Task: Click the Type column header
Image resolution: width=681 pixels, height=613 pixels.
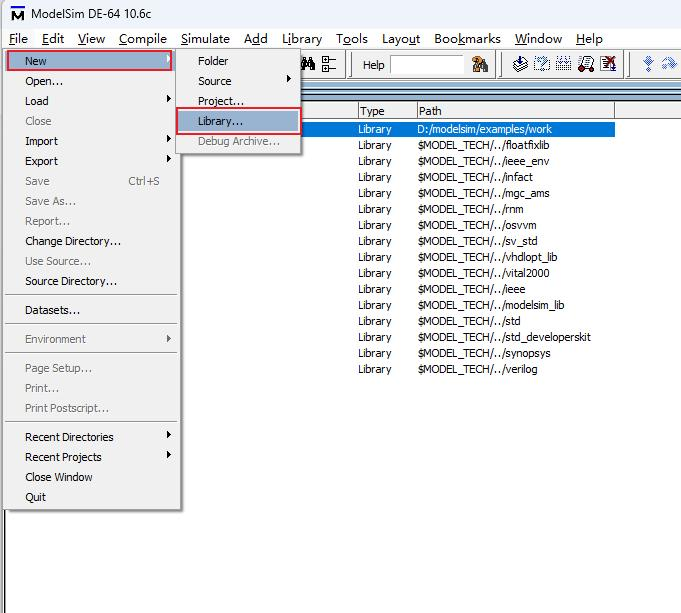Action: (387, 111)
